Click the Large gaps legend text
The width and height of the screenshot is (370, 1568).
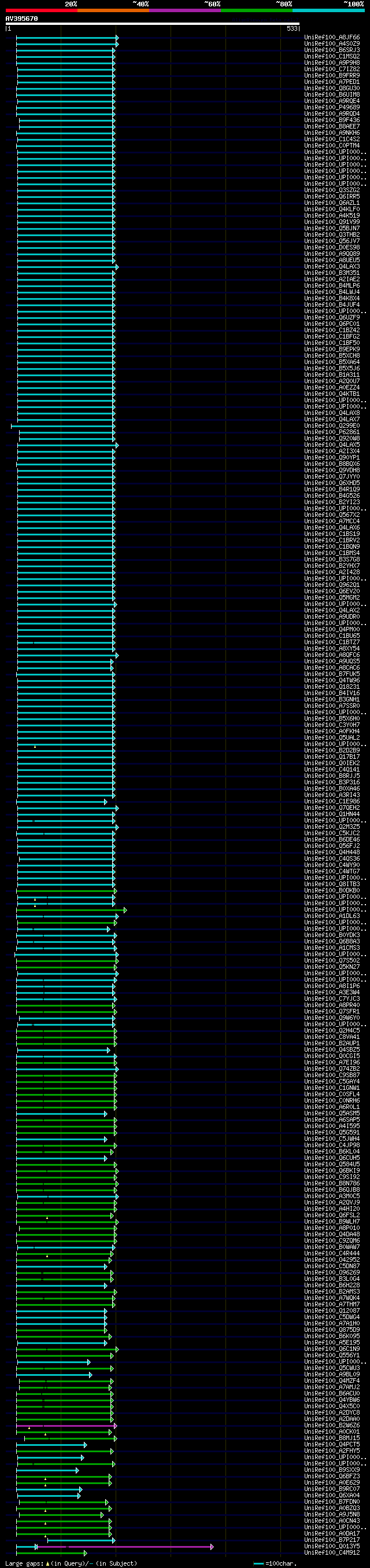coord(71,1564)
